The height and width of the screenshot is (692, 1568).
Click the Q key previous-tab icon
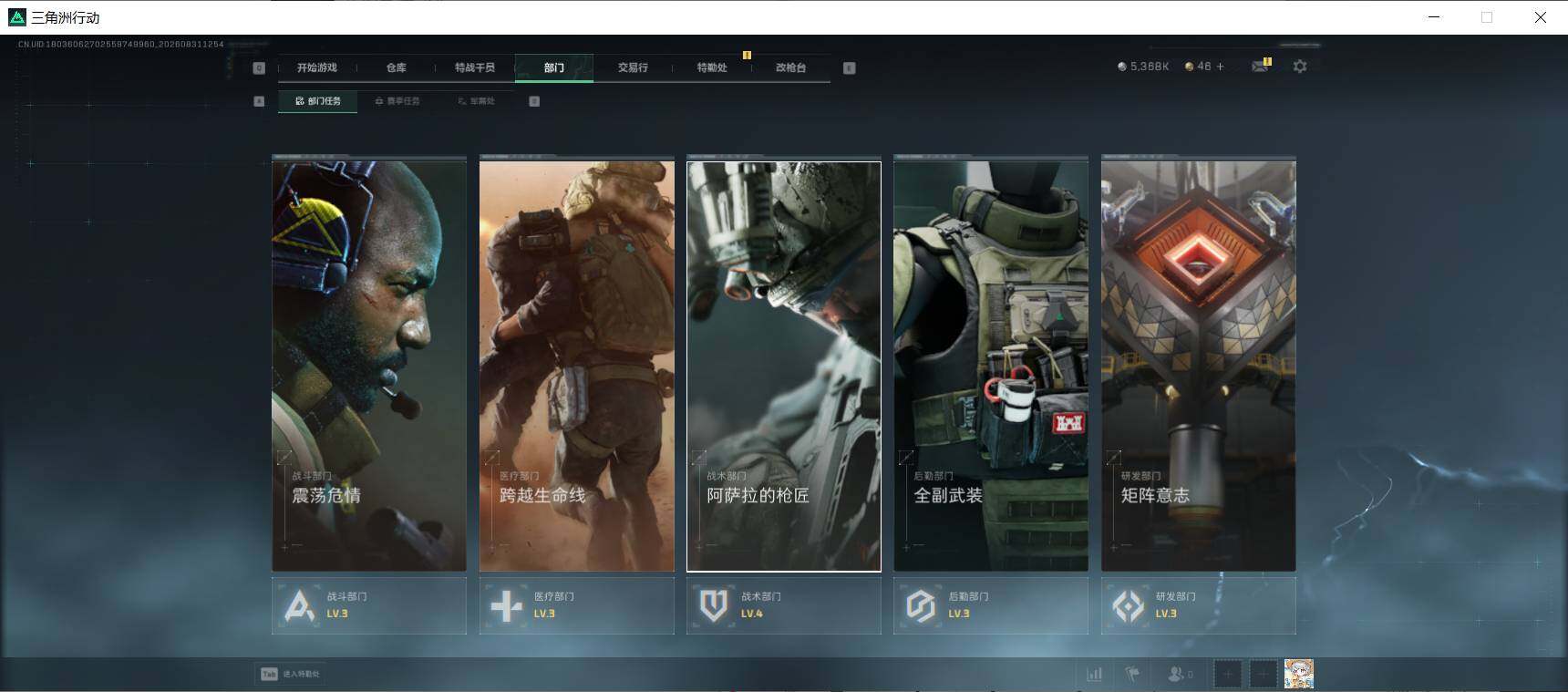pos(259,67)
